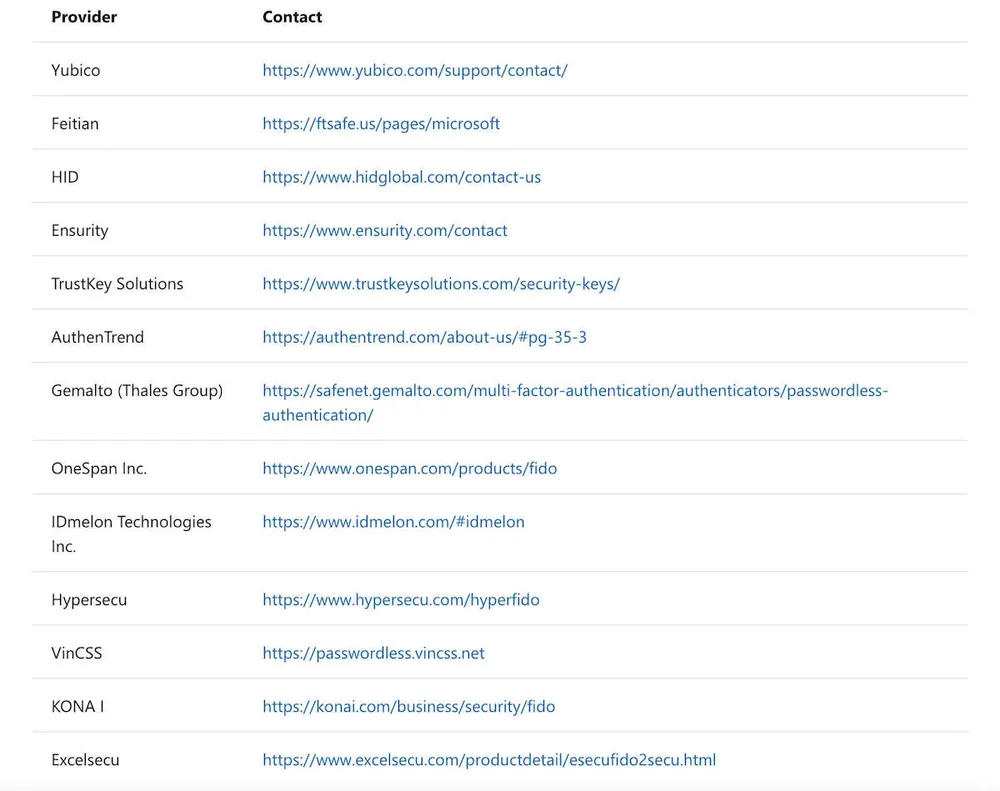The height and width of the screenshot is (791, 1000).
Task: Open the excelsecu.com product detail link
Action: point(489,760)
